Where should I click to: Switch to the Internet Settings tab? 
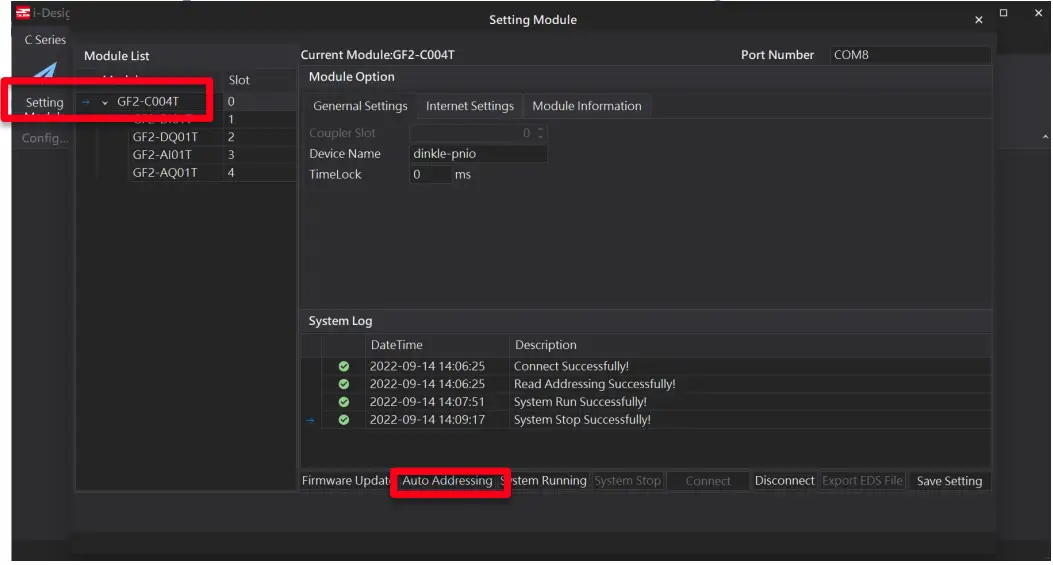pos(469,106)
